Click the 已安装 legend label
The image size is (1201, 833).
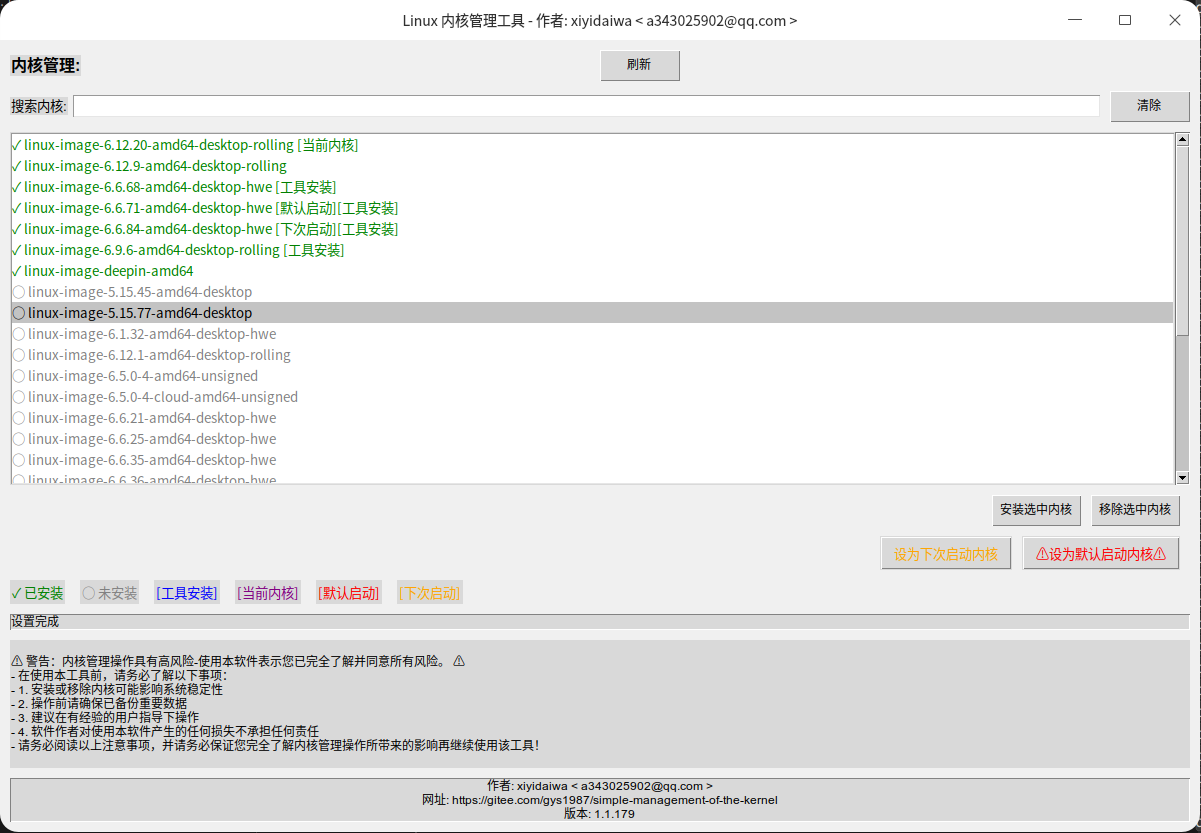pos(37,593)
